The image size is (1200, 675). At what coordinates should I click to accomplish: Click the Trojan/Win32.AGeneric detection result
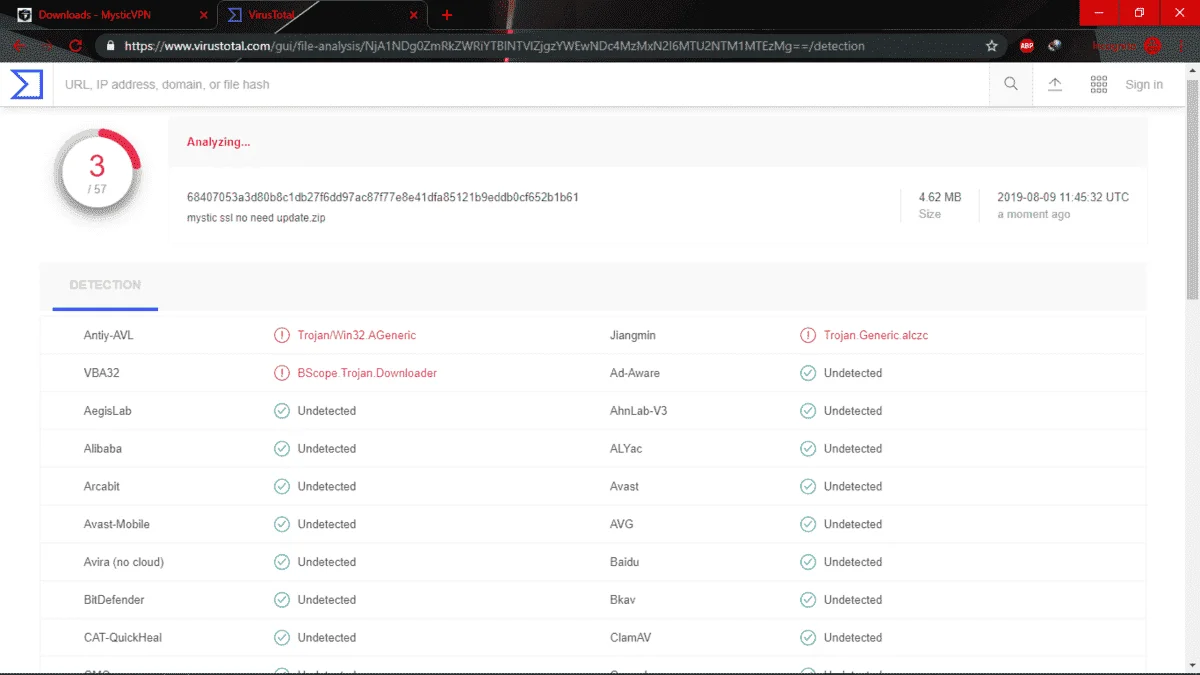pyautogui.click(x=357, y=335)
